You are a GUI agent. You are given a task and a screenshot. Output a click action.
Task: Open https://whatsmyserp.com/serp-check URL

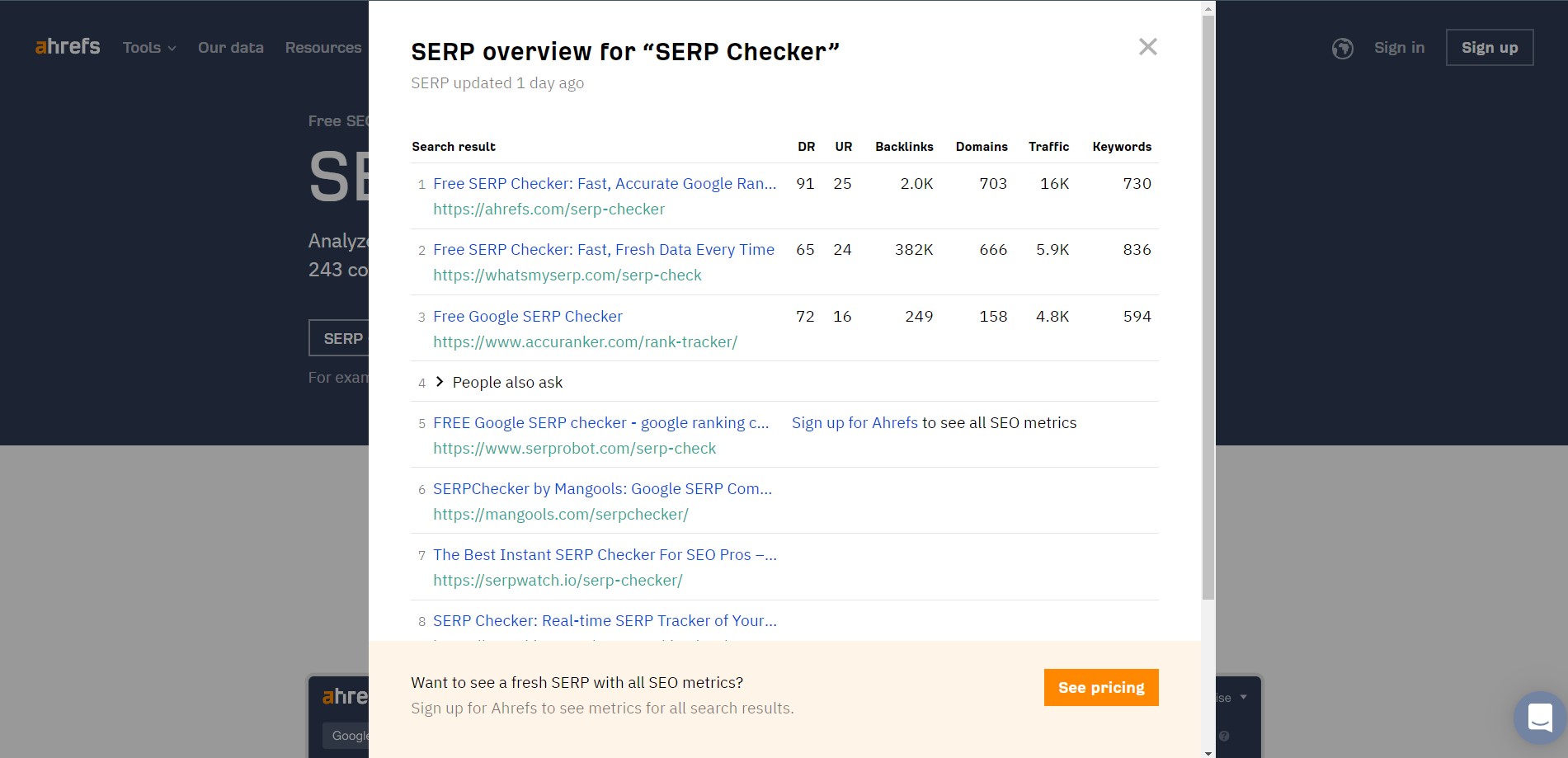tap(567, 275)
